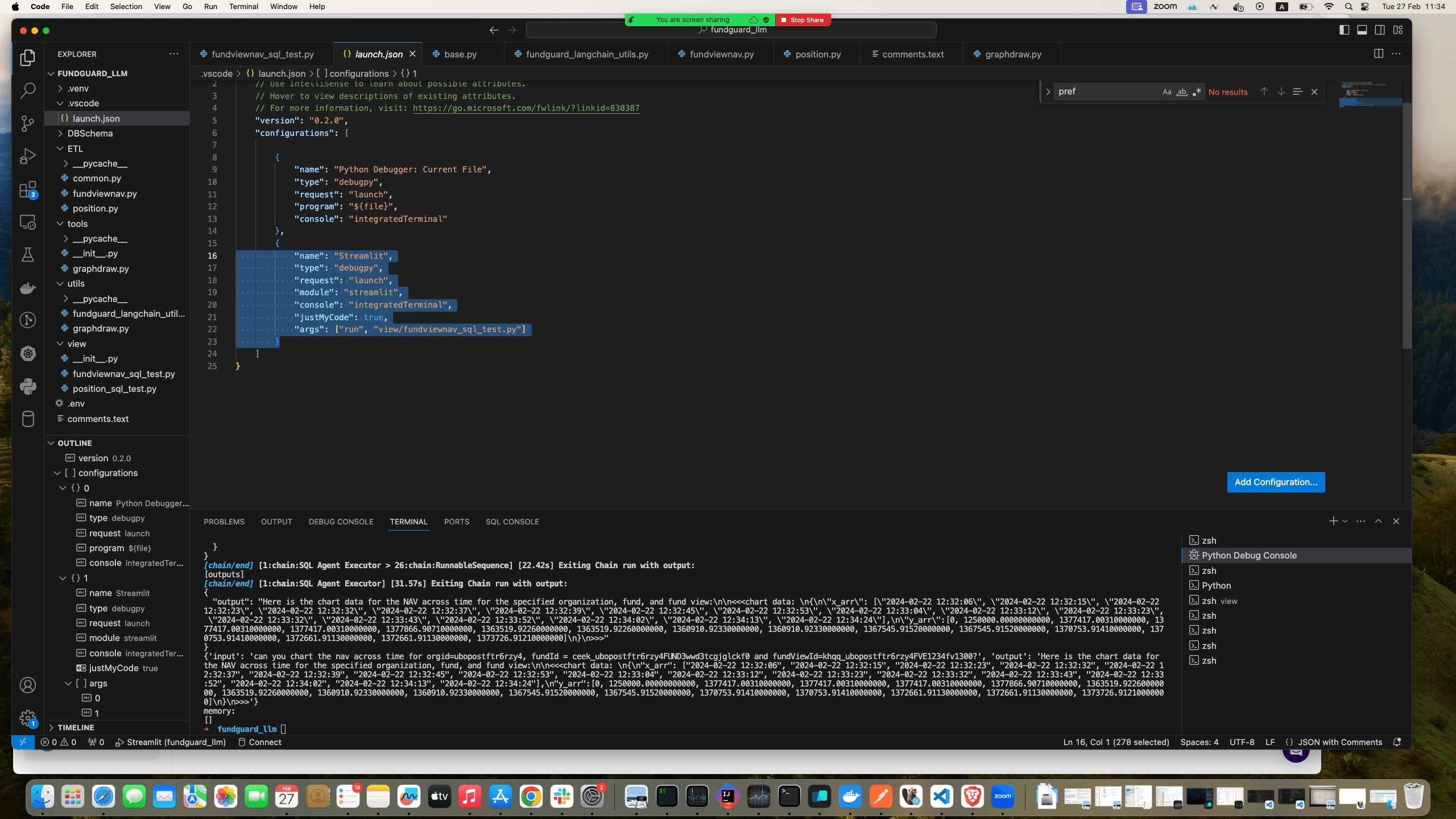Open the Accounts menu icon
1456x819 pixels.
28,685
